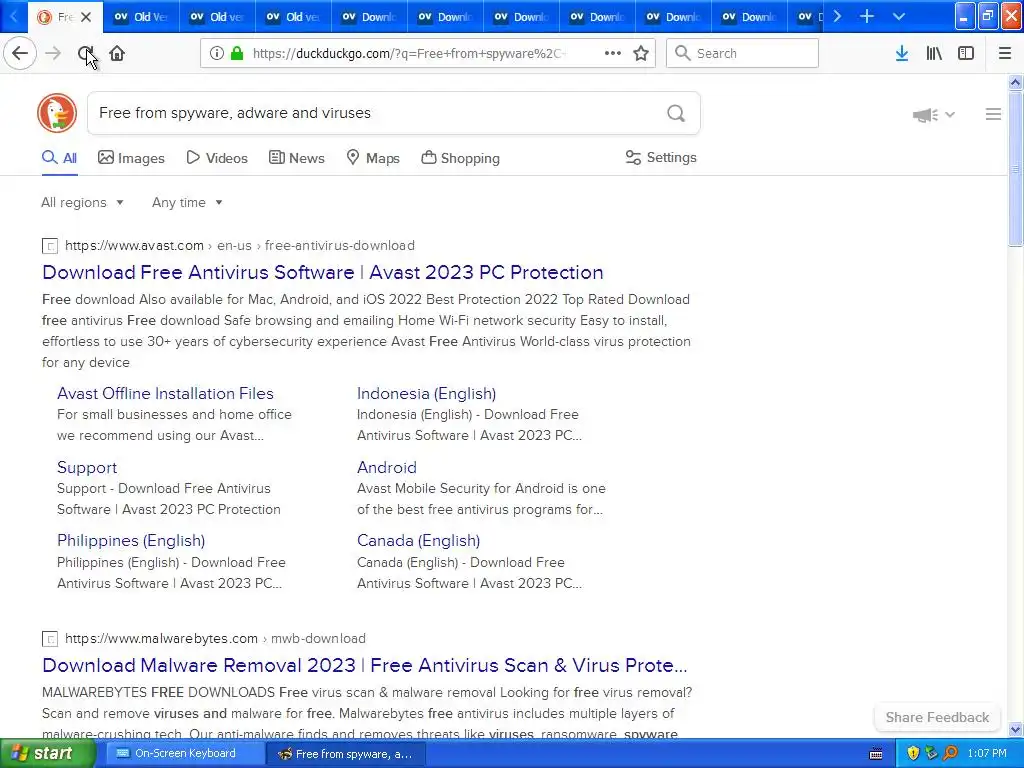The image size is (1024, 768).
Task: Open 'Download Malware Removal 2023' result
Action: 364,665
